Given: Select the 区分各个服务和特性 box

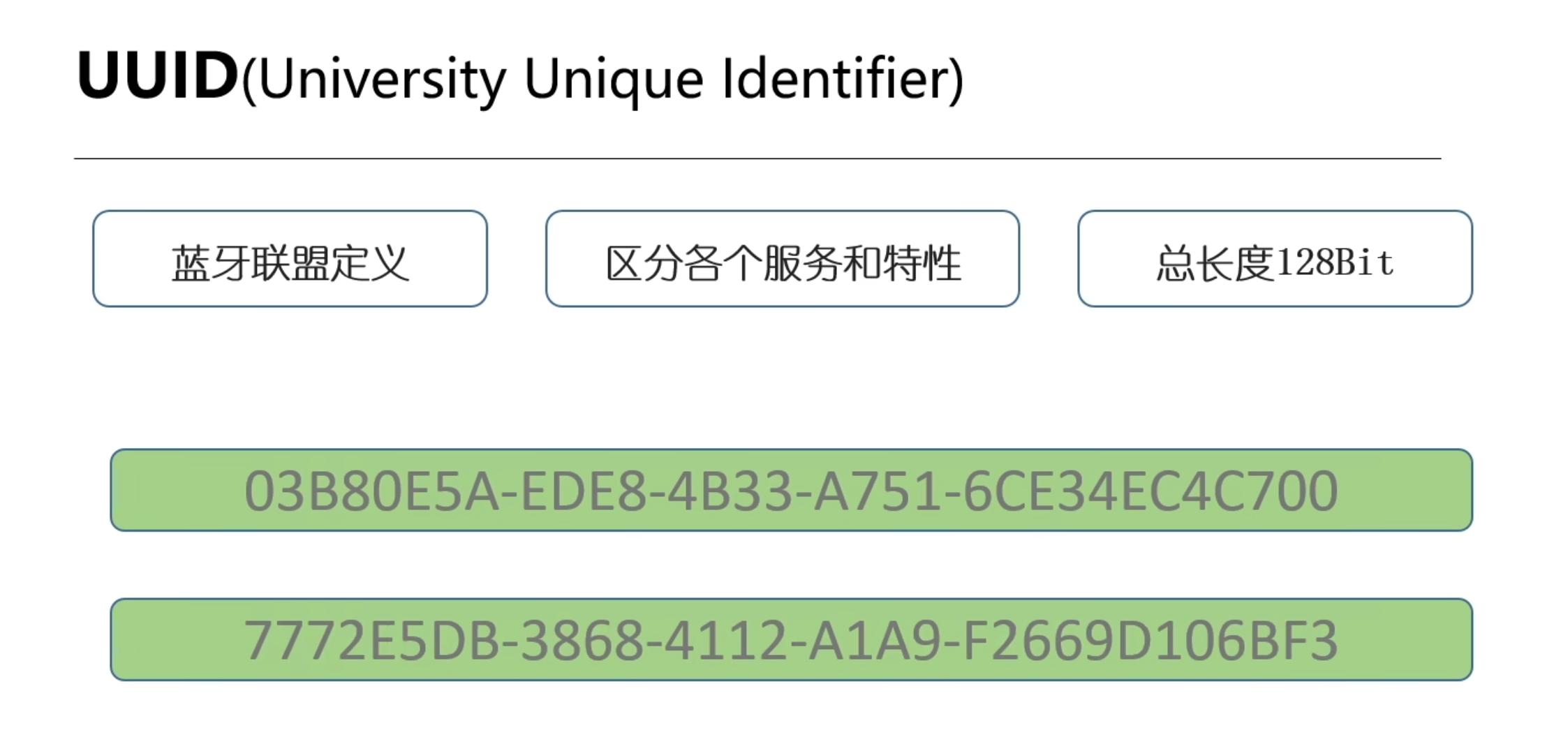Looking at the screenshot, I should pos(783,259).
